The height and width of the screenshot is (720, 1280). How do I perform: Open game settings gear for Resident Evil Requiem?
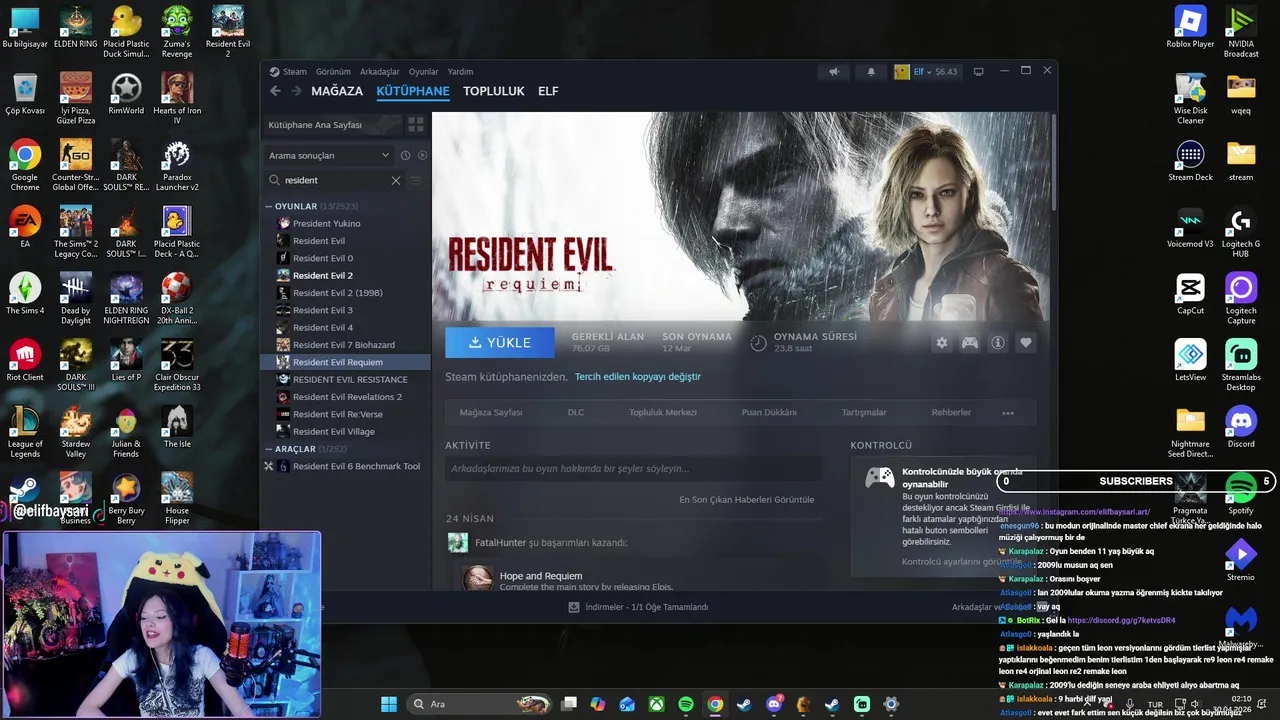pyautogui.click(x=941, y=343)
